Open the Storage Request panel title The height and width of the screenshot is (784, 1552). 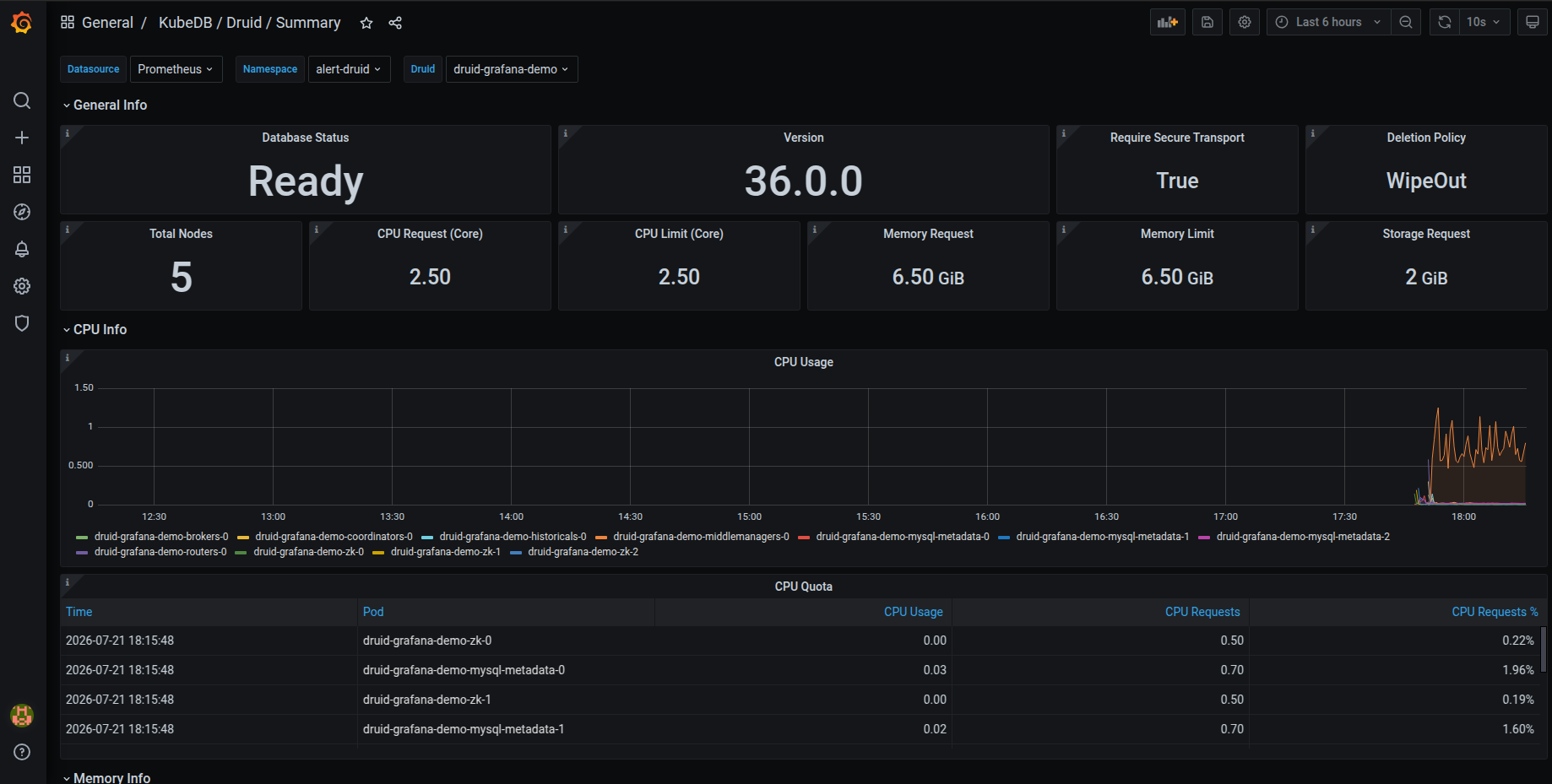coord(1426,234)
